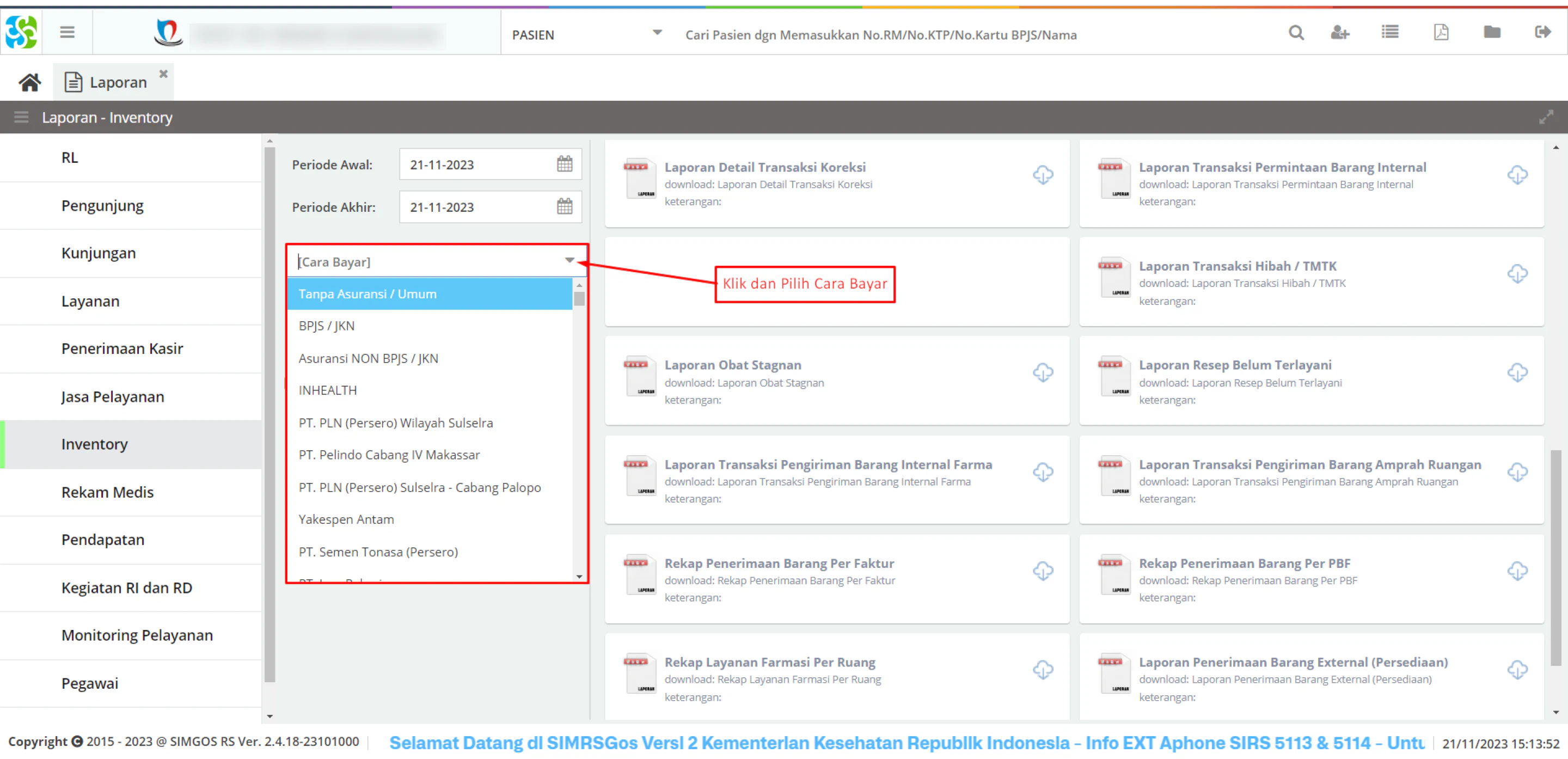Open Kegiatan RI dan RD reports
Image resolution: width=1568 pixels, height=759 pixels.
[x=131, y=588]
